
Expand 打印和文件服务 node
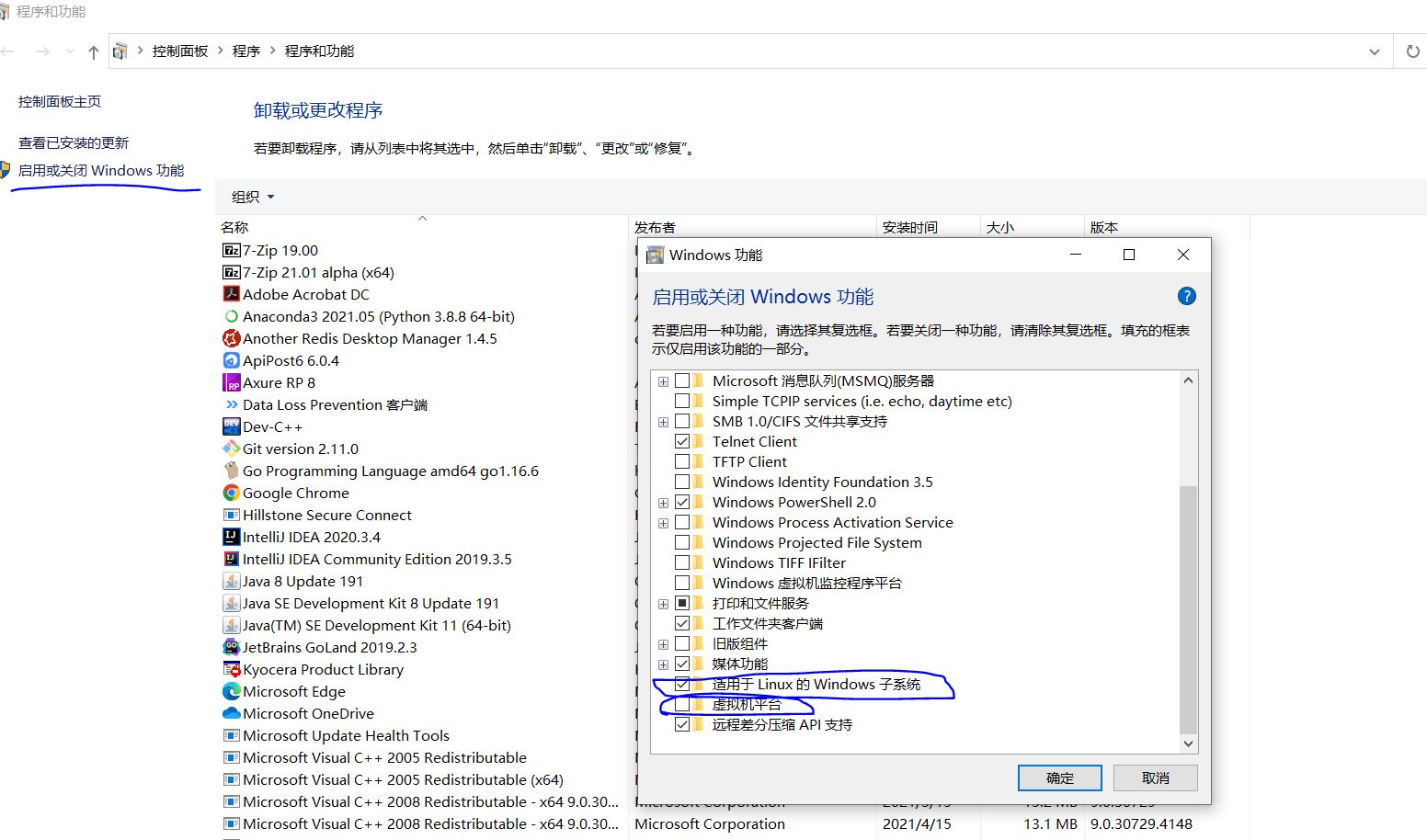(x=663, y=604)
